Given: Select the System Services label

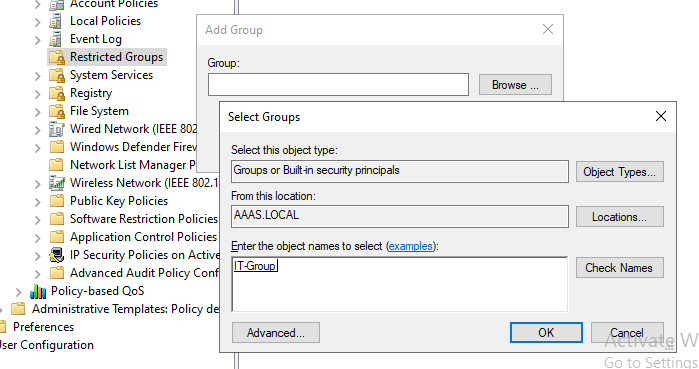Looking at the screenshot, I should coord(111,75).
